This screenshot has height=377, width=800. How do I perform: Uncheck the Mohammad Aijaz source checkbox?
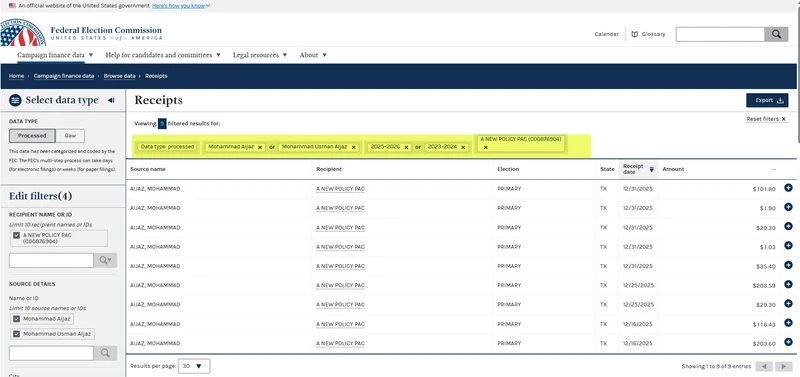click(17, 319)
